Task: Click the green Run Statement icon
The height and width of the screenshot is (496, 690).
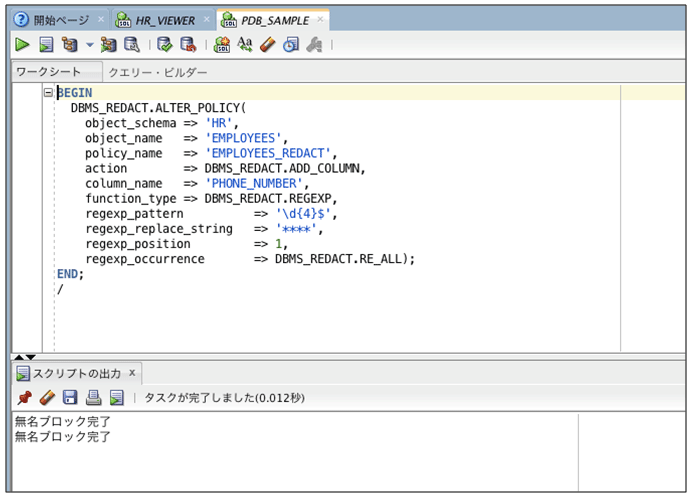Action: pos(22,45)
